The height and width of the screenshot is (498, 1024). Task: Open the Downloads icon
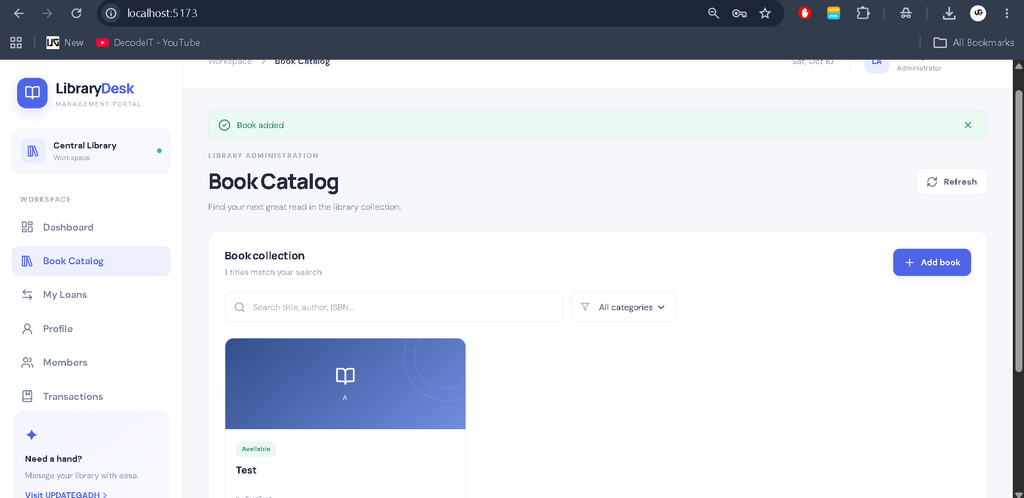(949, 13)
